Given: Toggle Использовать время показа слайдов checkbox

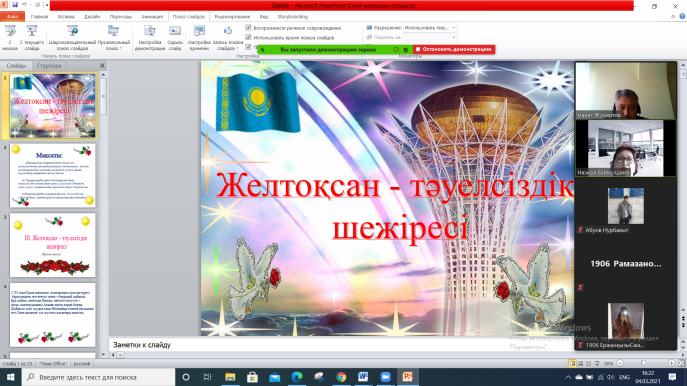Looking at the screenshot, I should click(248, 38).
